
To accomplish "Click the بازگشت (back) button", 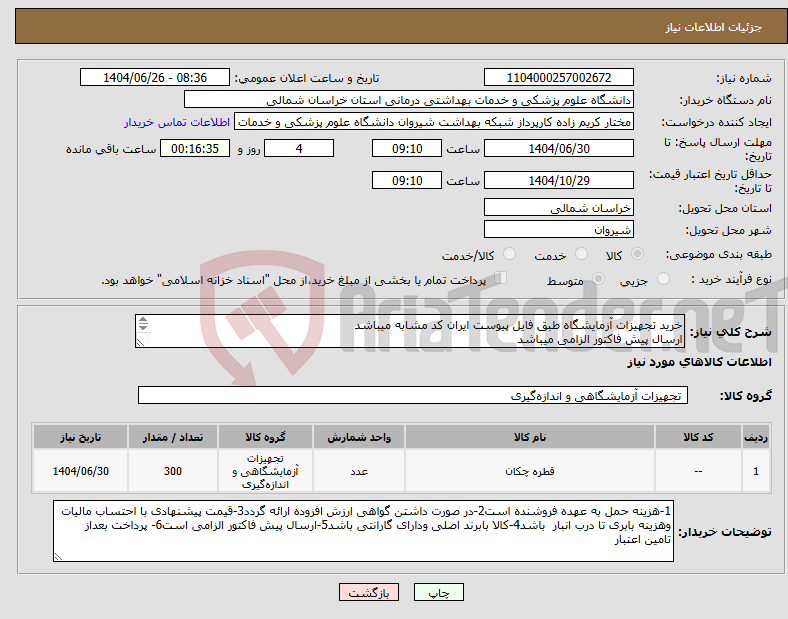I will (369, 592).
